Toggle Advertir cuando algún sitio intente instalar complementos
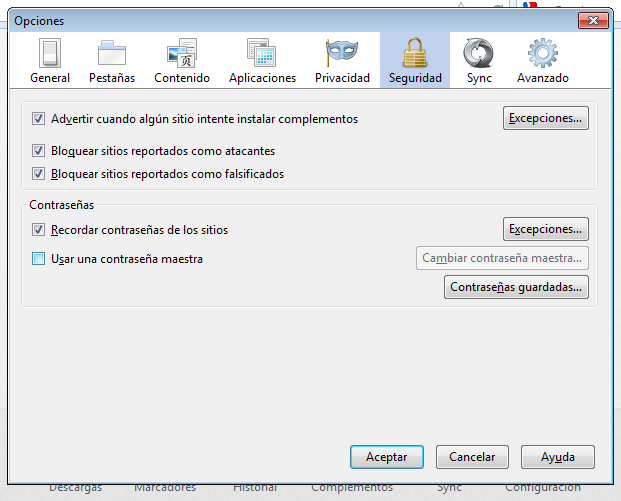This screenshot has height=501, width=621. 38,119
